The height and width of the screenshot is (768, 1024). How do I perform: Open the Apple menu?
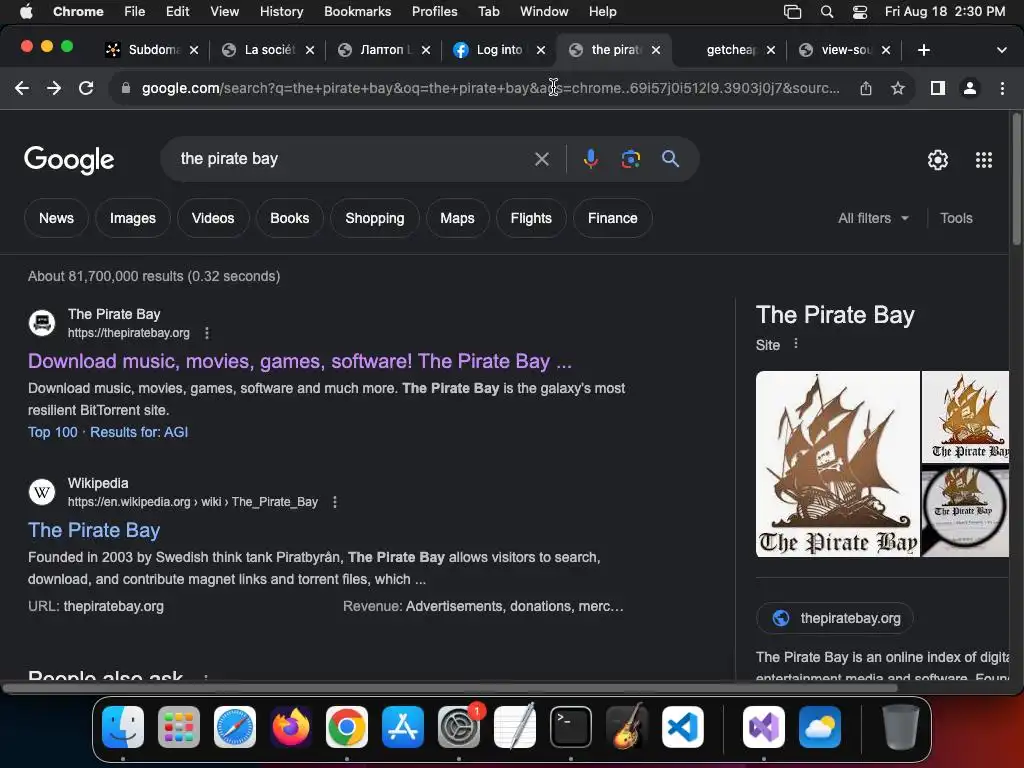pos(25,12)
